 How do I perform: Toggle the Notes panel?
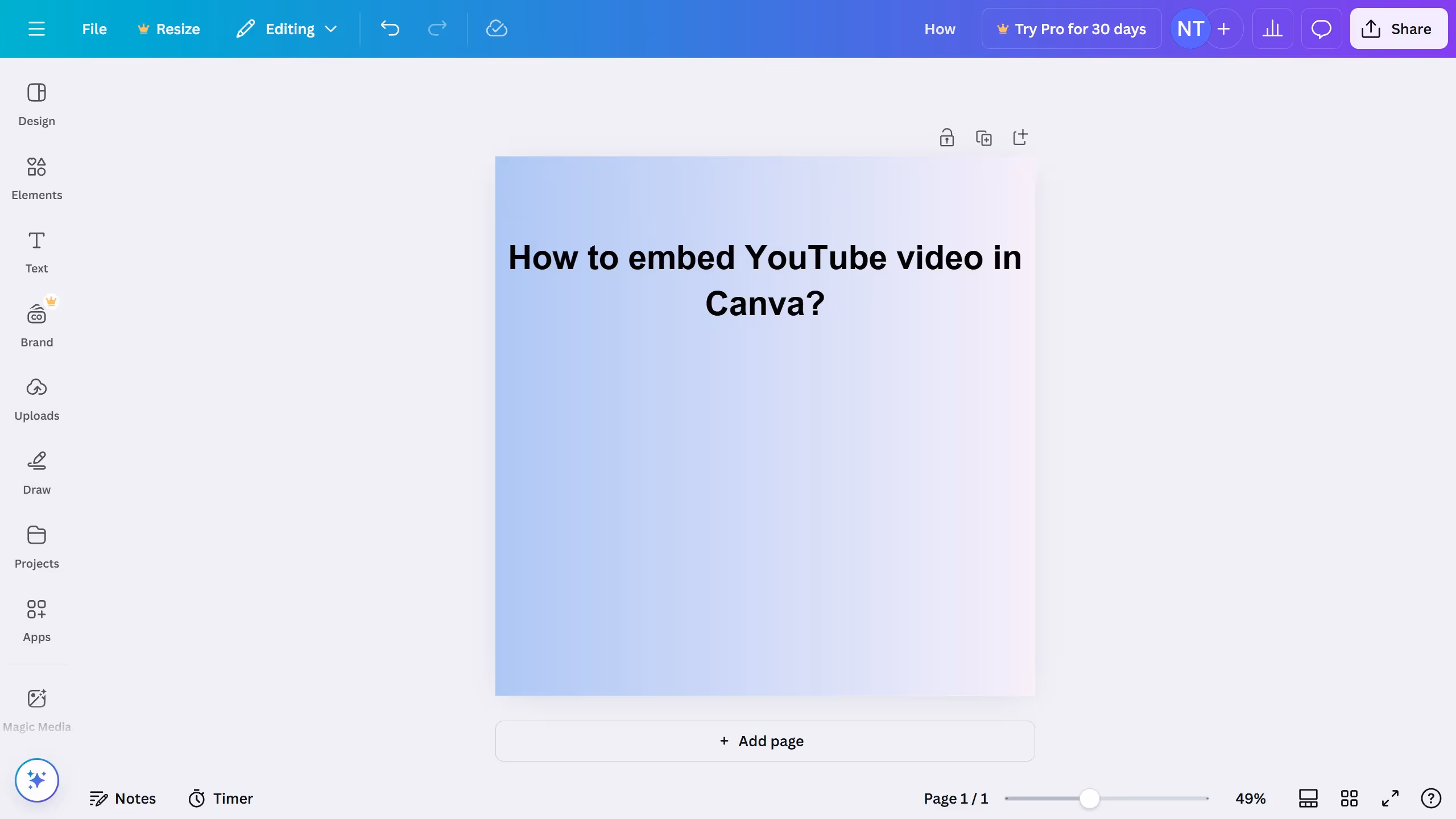coord(123,798)
